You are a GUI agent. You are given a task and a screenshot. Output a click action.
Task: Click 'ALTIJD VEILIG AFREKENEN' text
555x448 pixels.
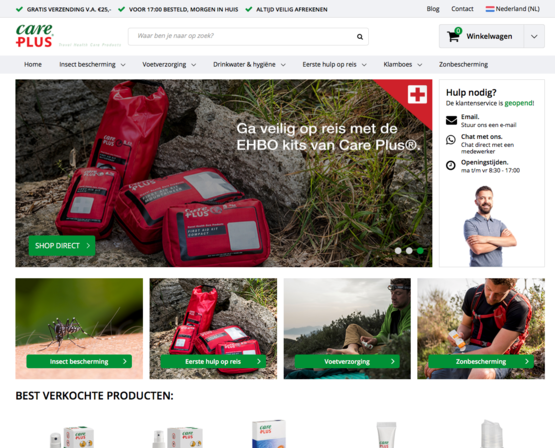coord(292,10)
